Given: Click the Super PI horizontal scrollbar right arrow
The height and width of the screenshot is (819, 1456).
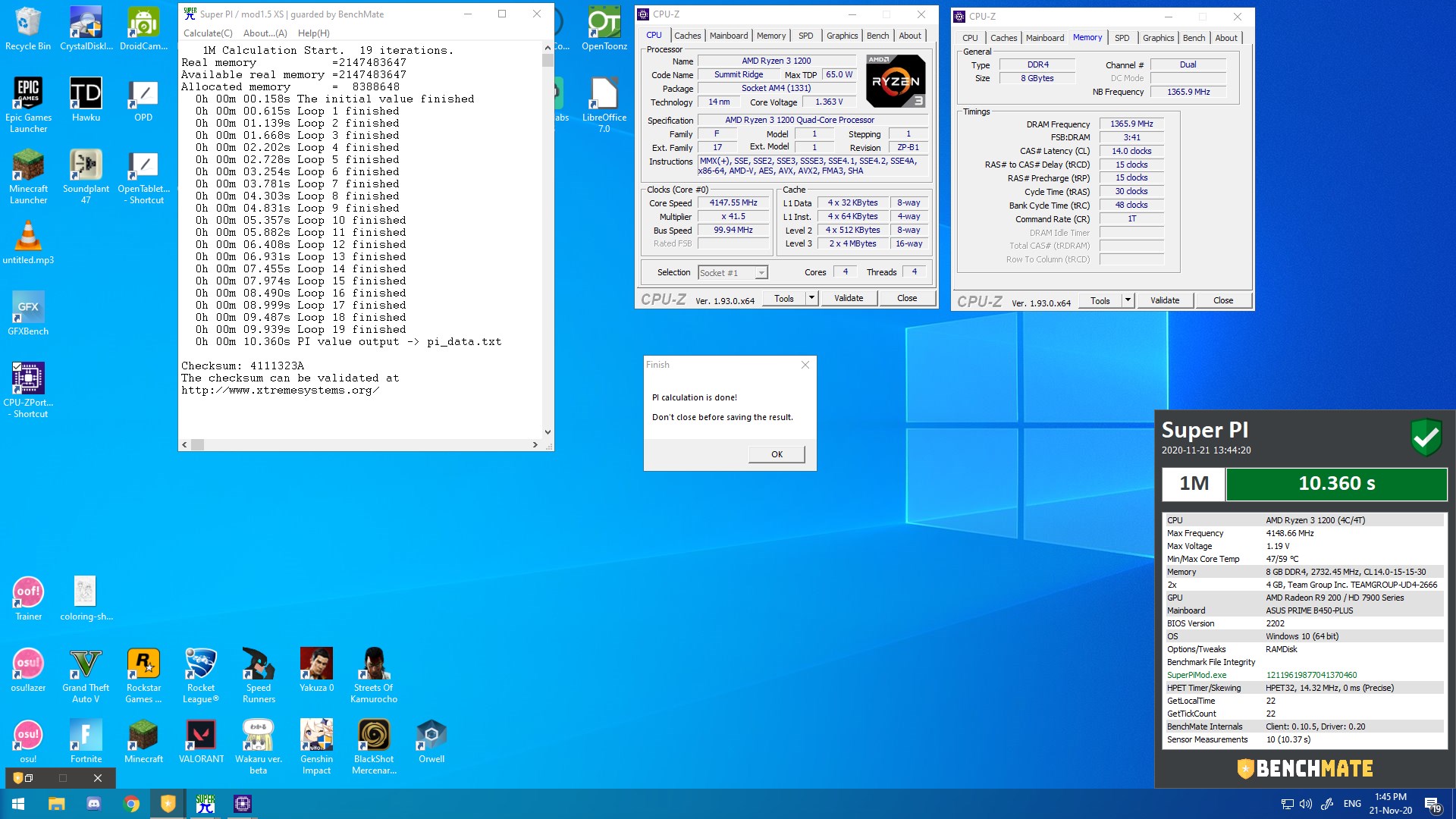Looking at the screenshot, I should 535,445.
